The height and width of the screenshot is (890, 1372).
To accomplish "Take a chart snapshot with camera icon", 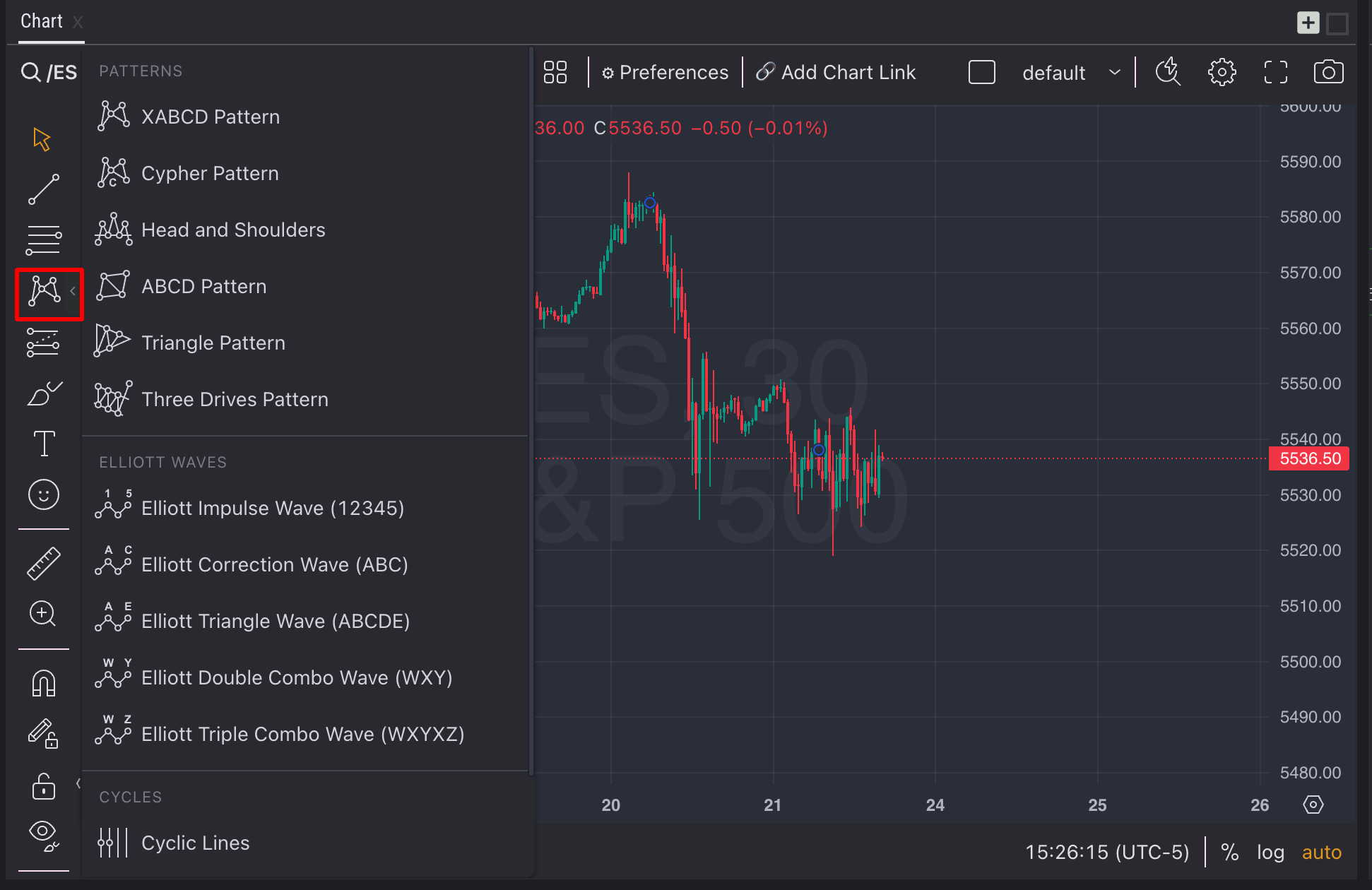I will click(1328, 72).
